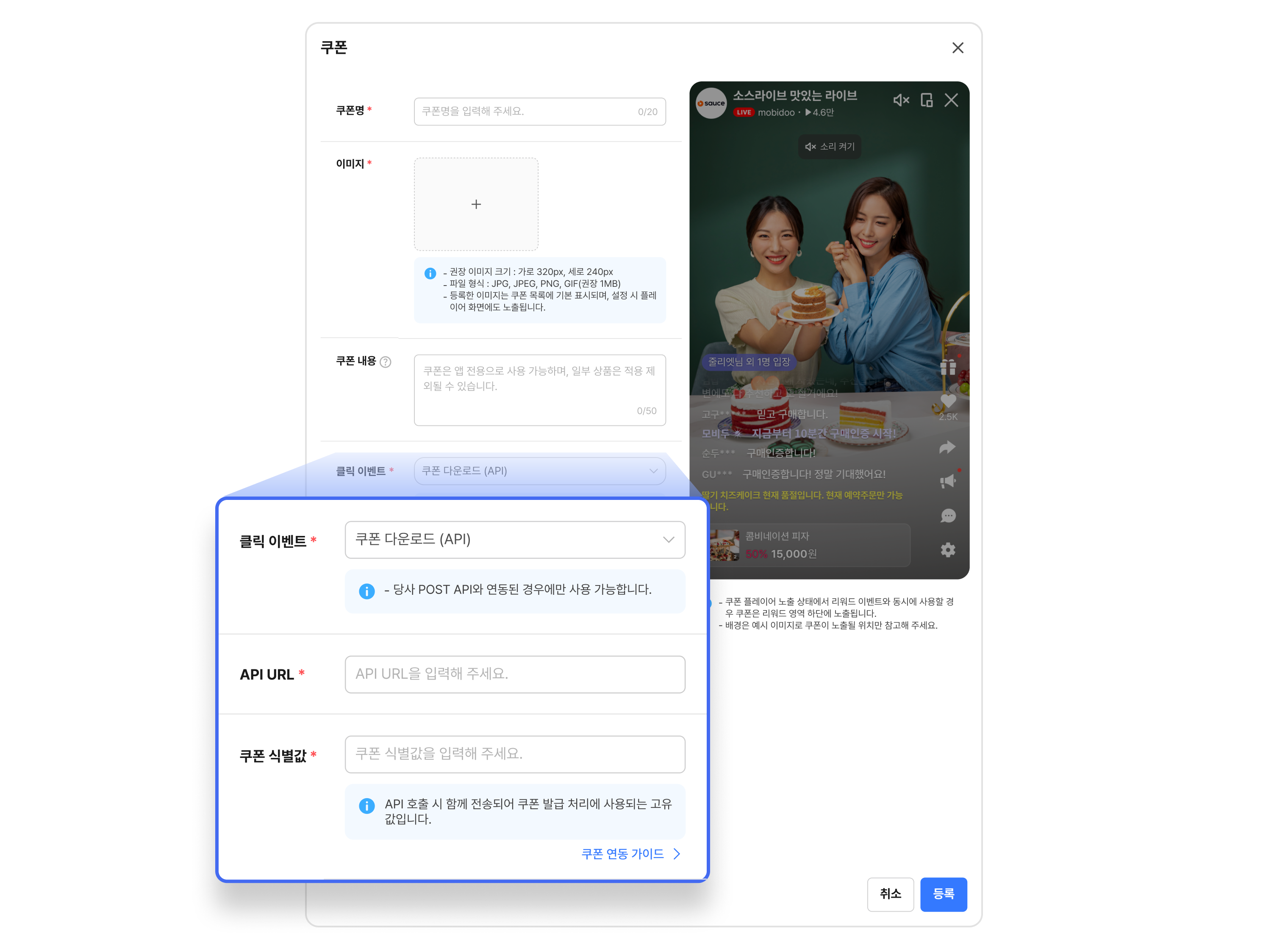Click the 쿠폰명 input field
This screenshot has width=1288, height=949.
[x=539, y=111]
